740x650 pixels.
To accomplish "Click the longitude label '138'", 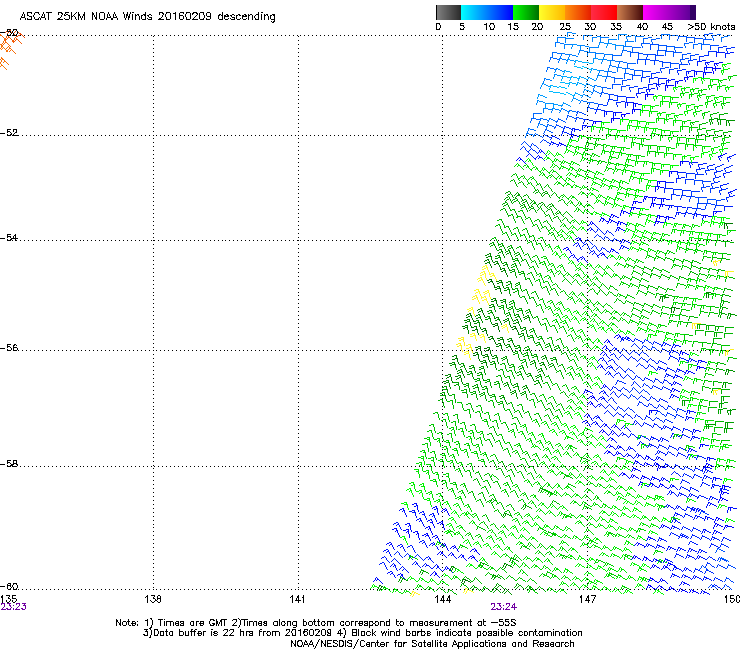I will coord(152,599).
